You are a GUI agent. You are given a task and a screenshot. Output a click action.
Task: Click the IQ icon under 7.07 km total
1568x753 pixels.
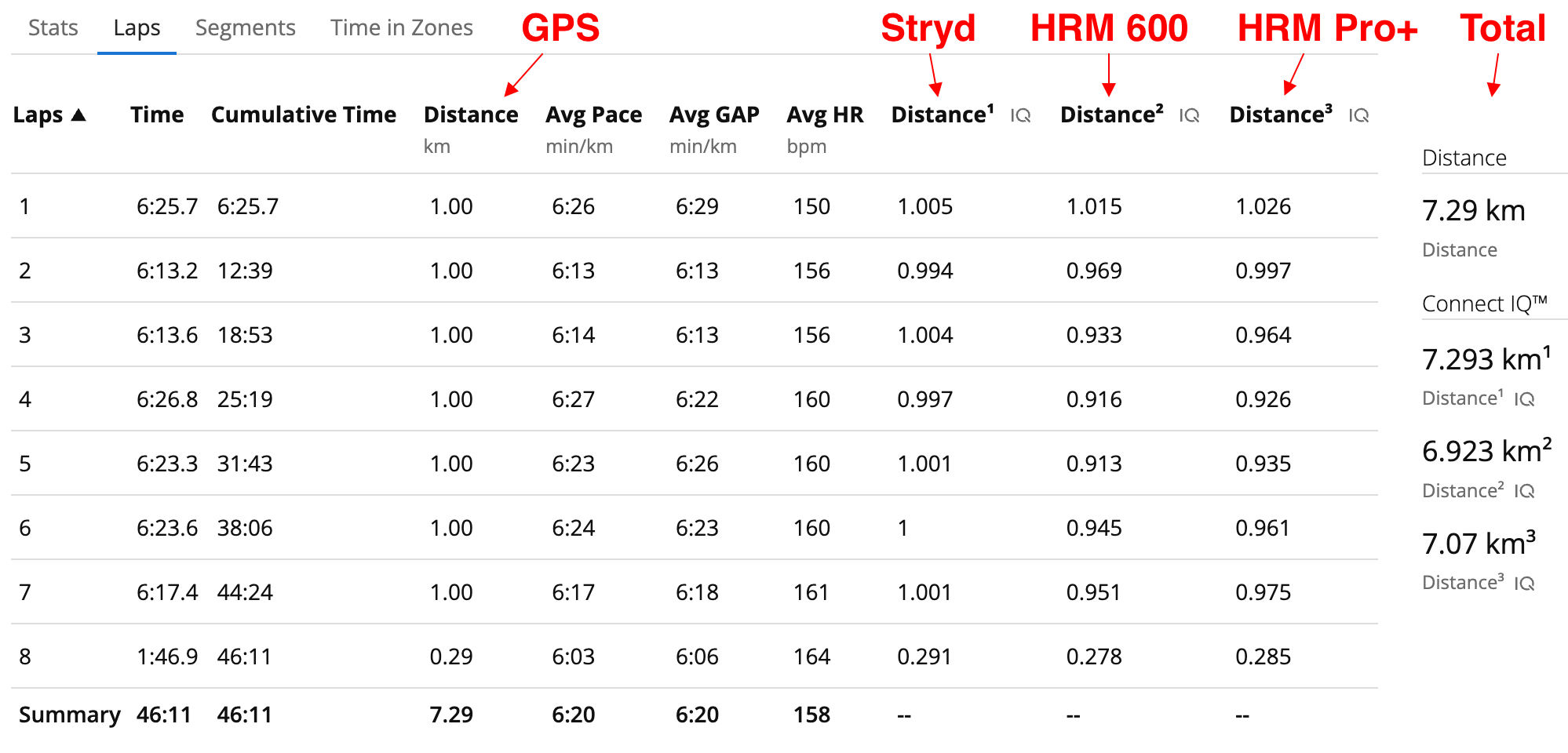(x=1524, y=584)
